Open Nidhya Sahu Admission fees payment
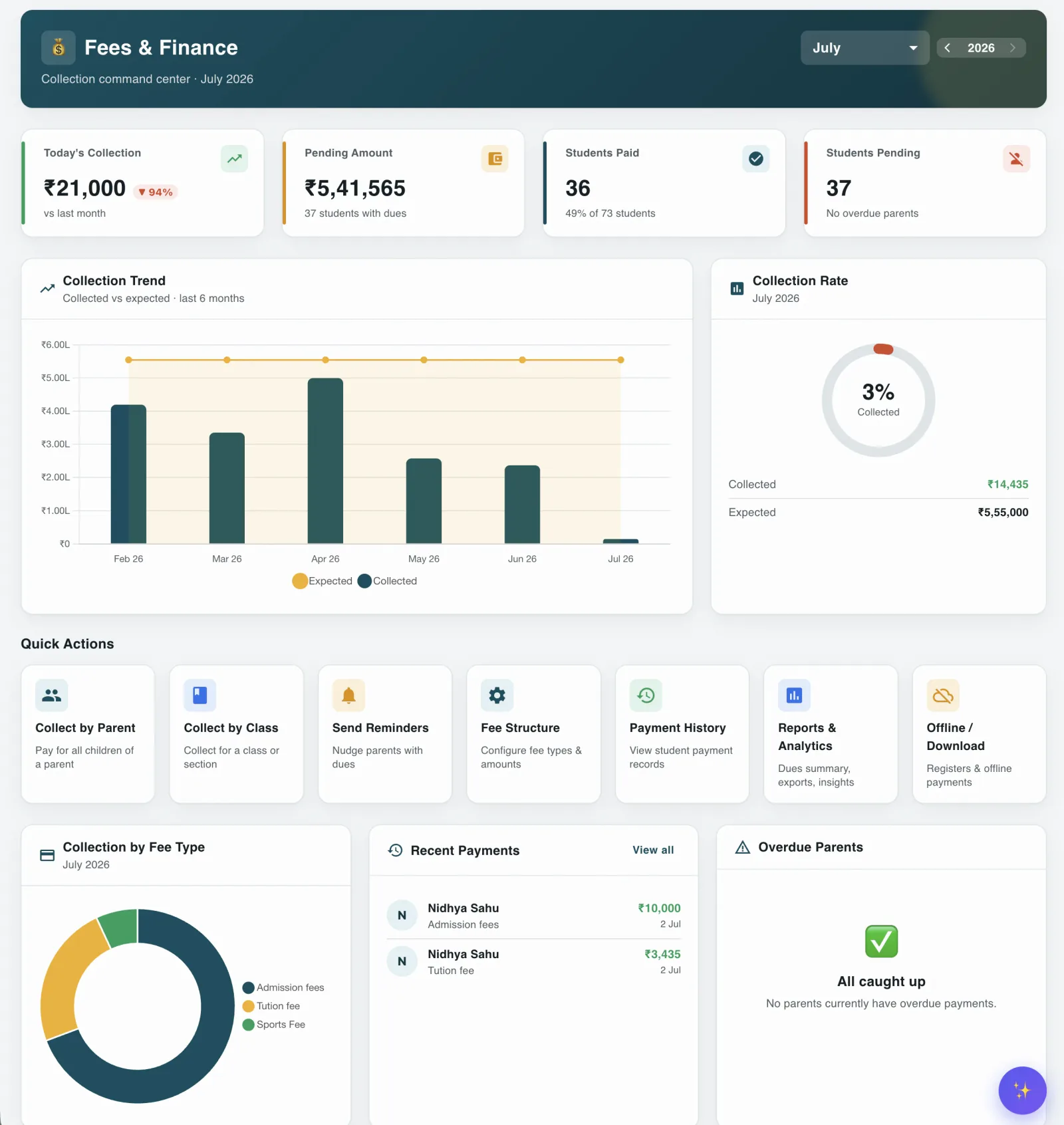The image size is (1064, 1125). tap(533, 916)
